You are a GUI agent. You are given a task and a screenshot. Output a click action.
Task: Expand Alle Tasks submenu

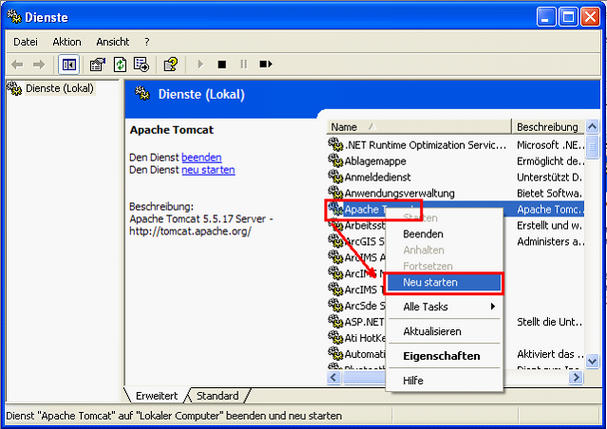445,307
